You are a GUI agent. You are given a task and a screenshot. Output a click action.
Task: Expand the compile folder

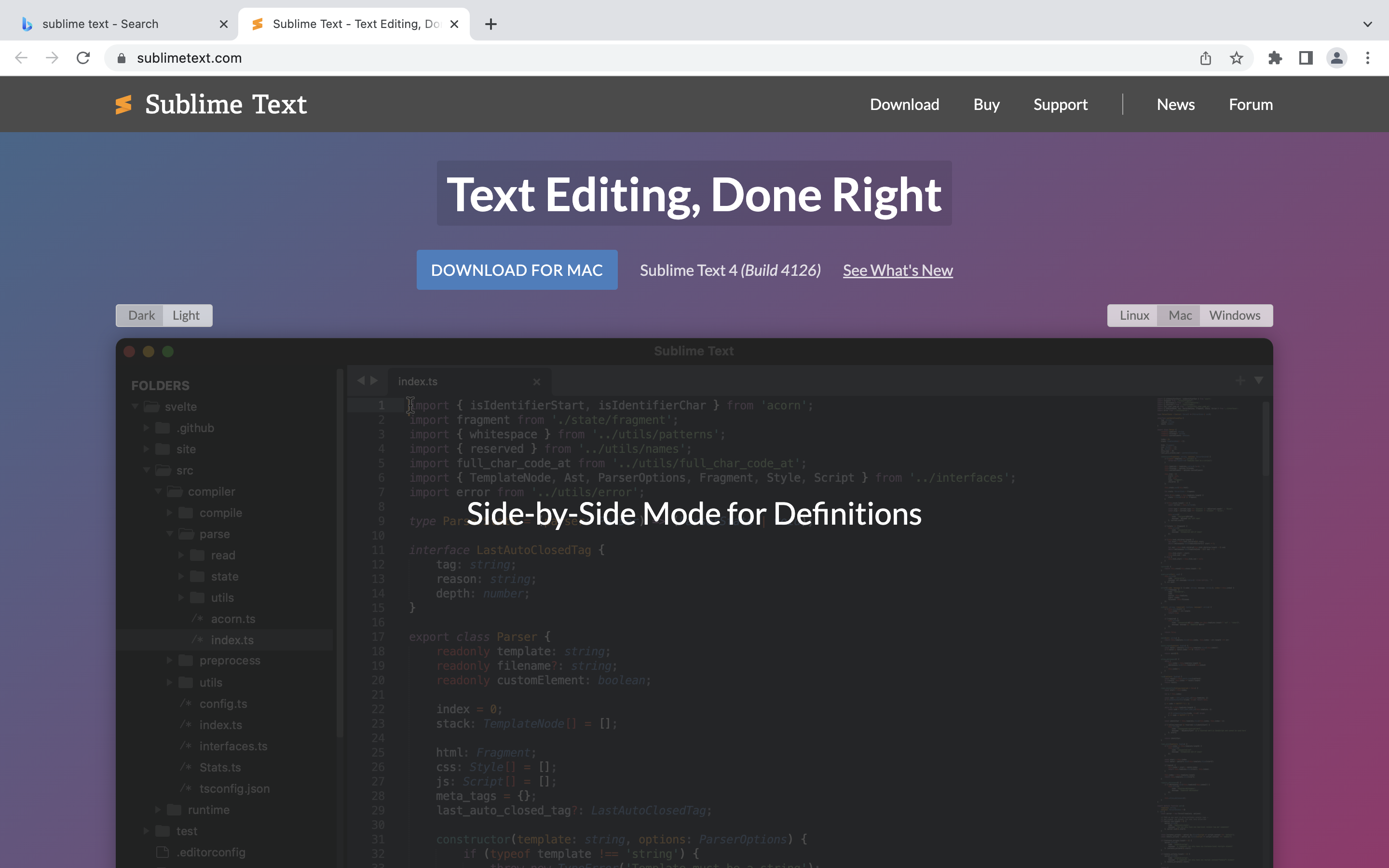(x=169, y=513)
